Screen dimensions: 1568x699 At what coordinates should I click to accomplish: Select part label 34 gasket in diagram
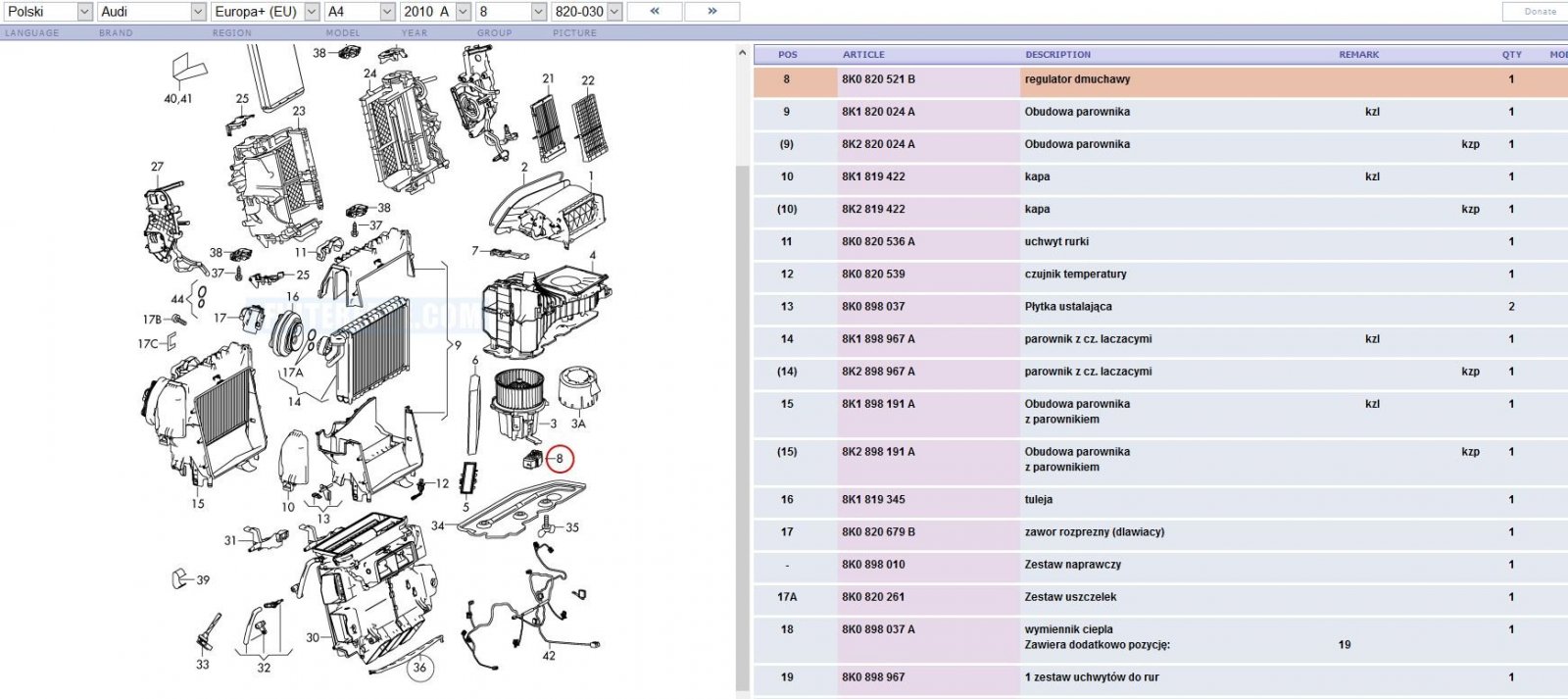point(437,525)
